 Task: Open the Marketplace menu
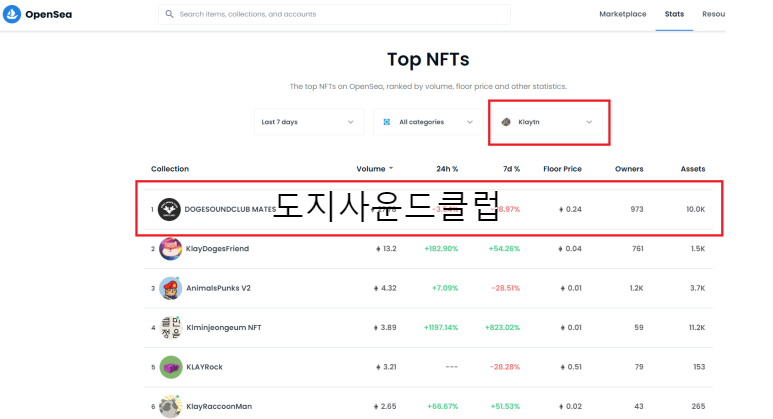click(x=623, y=14)
